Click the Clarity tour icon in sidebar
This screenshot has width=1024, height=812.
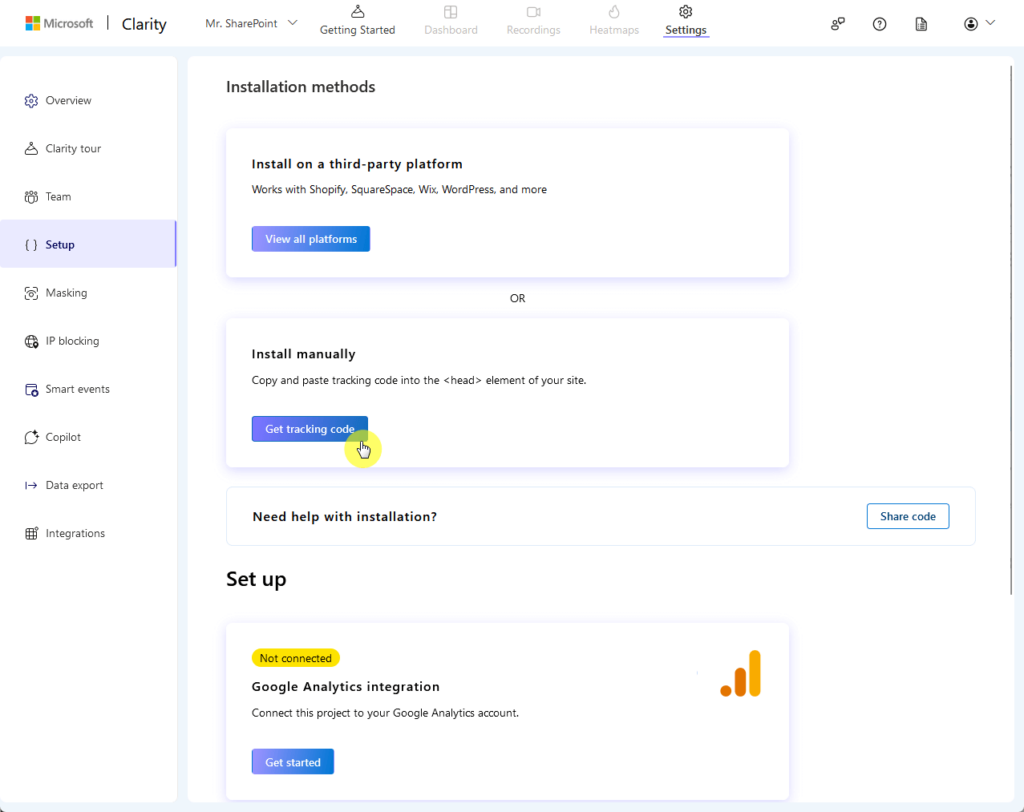(x=31, y=148)
